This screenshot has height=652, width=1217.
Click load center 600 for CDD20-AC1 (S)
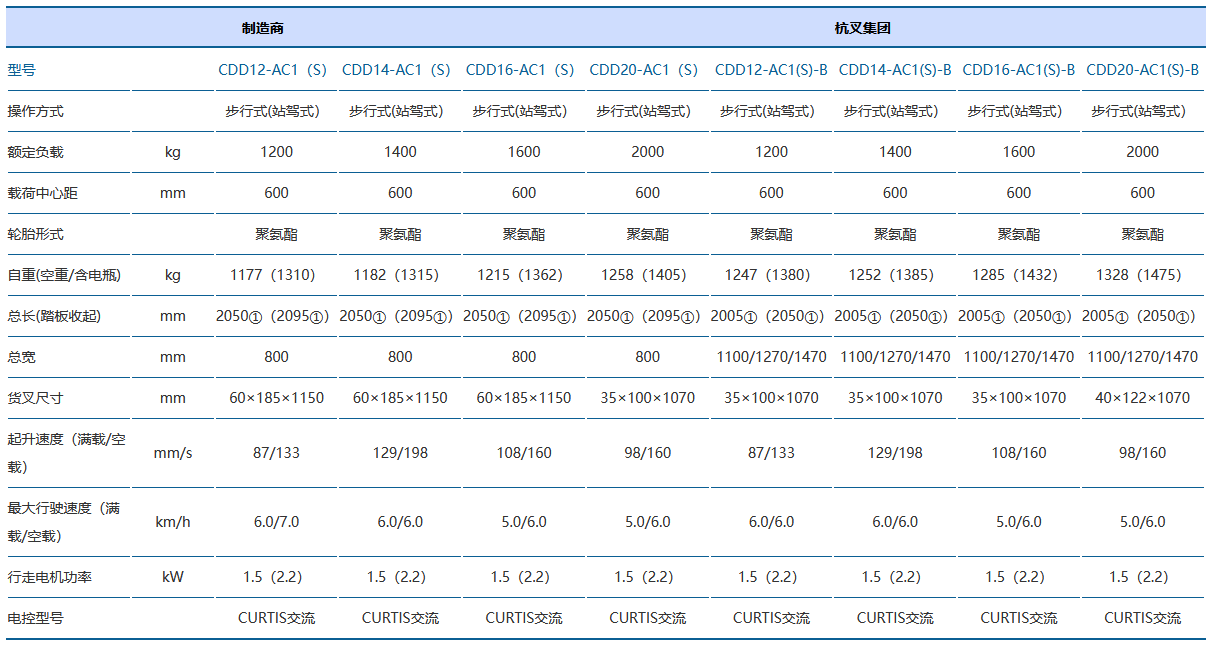648,193
